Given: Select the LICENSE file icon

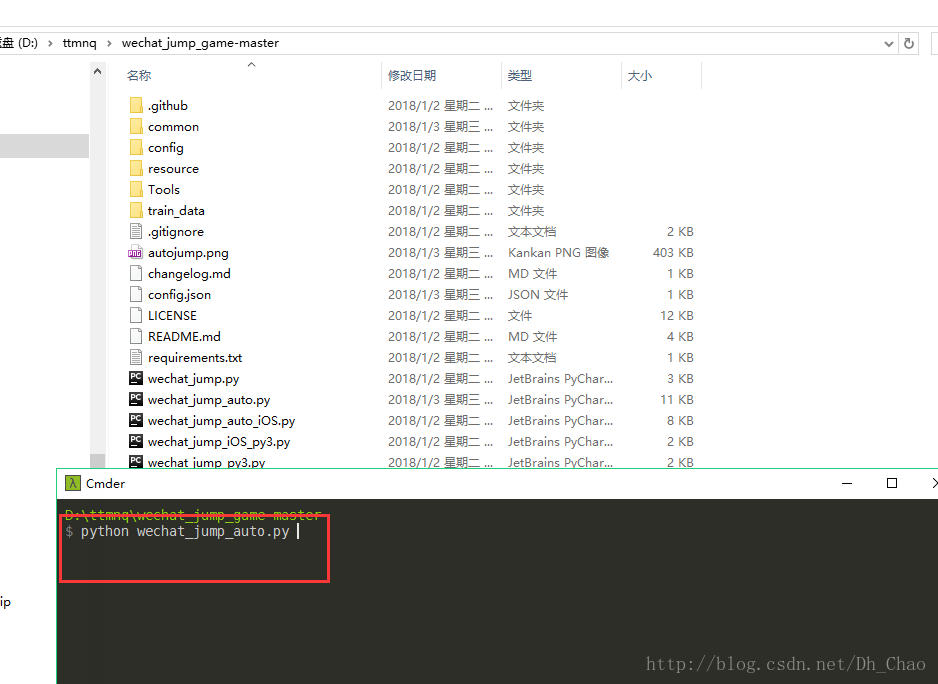Looking at the screenshot, I should point(136,315).
